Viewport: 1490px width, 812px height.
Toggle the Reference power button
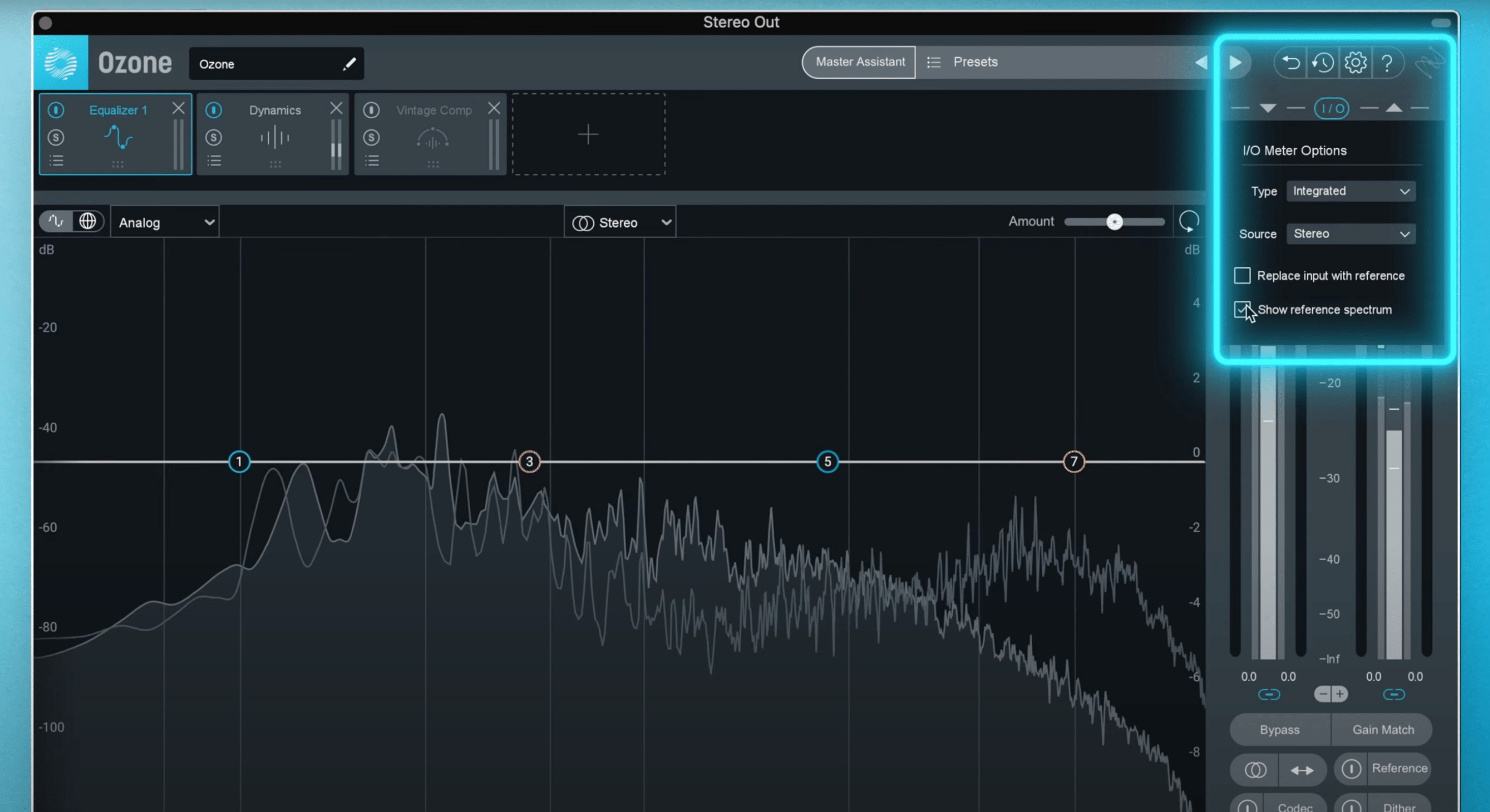pyautogui.click(x=1351, y=768)
